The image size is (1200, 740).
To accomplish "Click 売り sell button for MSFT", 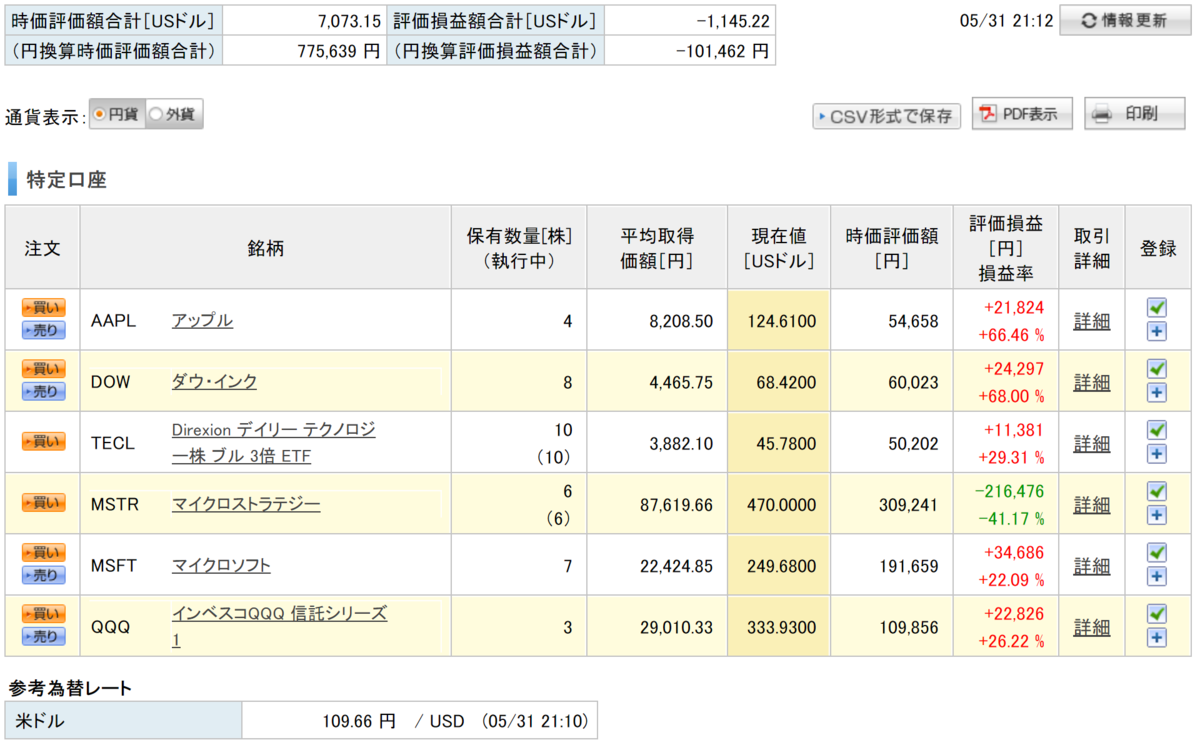I will pyautogui.click(x=43, y=575).
